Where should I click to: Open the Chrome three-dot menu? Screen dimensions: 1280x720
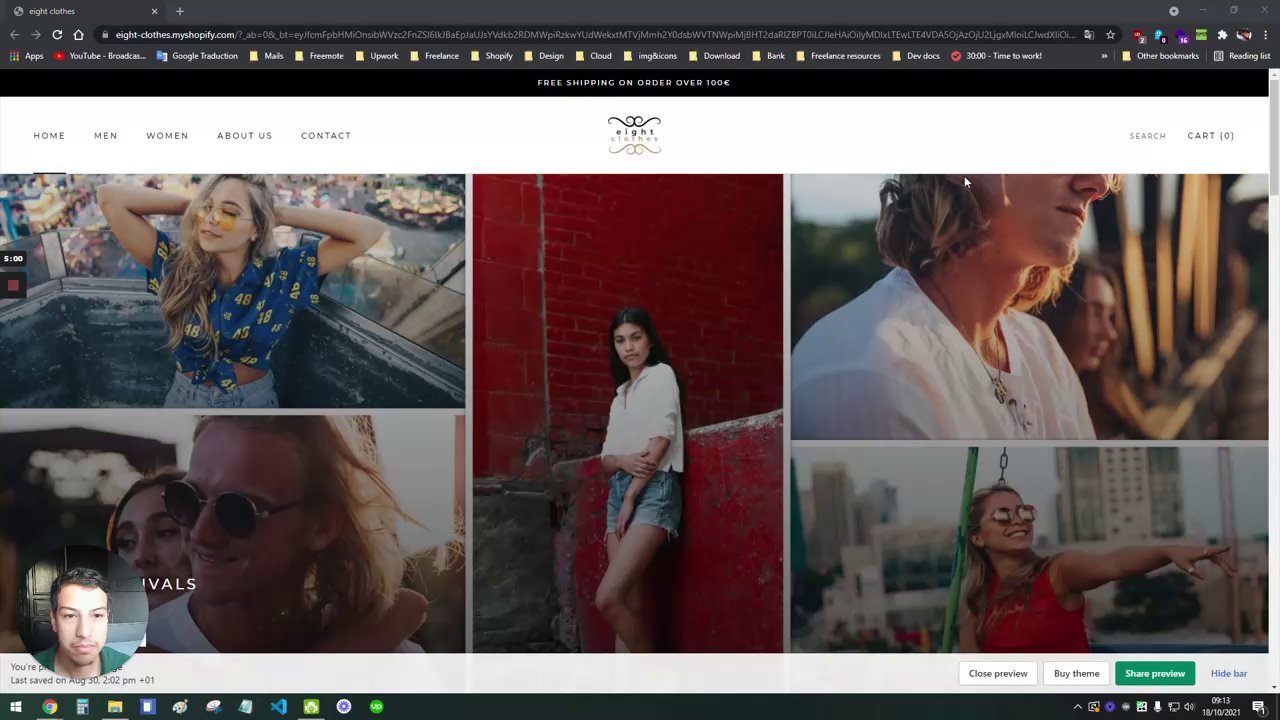pos(1265,35)
